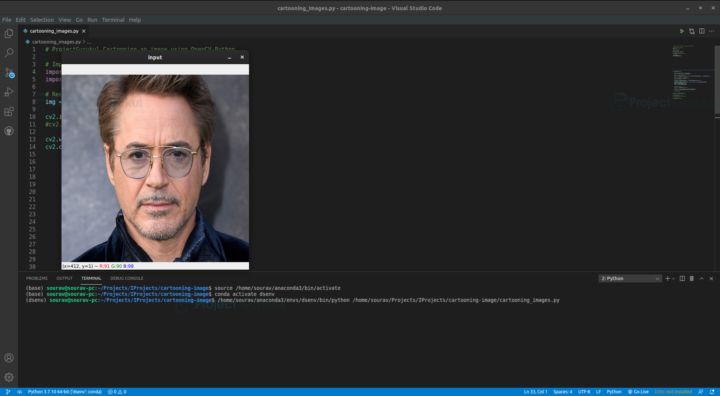Select Python interpreter 3.7.10 in status bar
The image size is (720, 396).
(64, 392)
